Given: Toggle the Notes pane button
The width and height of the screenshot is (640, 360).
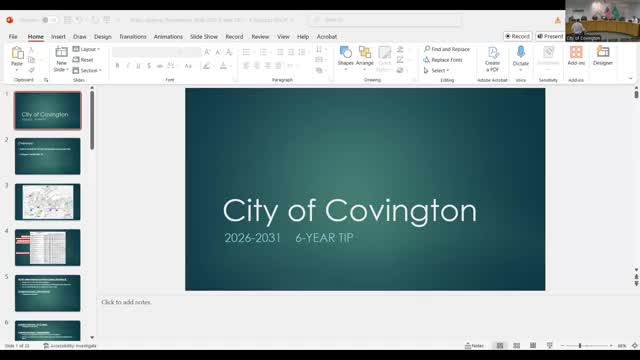Looking at the screenshot, I should point(474,346).
